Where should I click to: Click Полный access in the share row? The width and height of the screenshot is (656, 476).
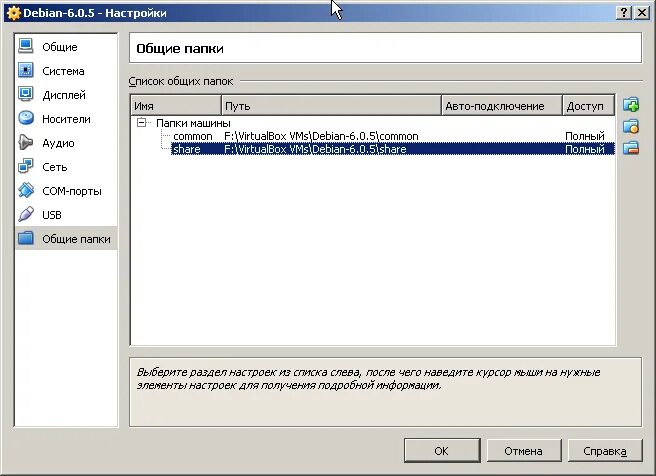point(584,149)
